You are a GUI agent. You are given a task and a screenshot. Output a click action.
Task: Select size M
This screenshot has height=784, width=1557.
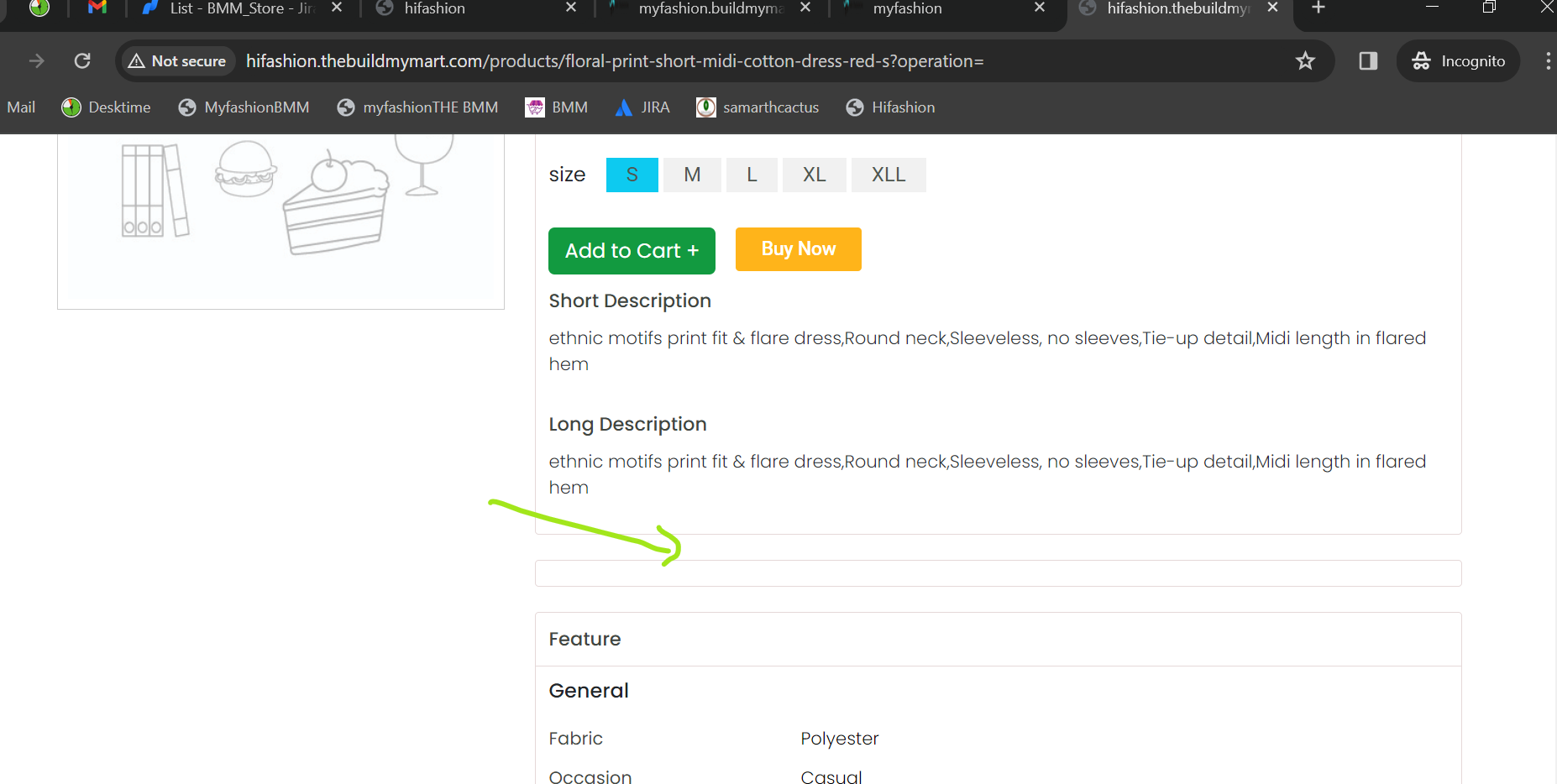[x=692, y=175]
